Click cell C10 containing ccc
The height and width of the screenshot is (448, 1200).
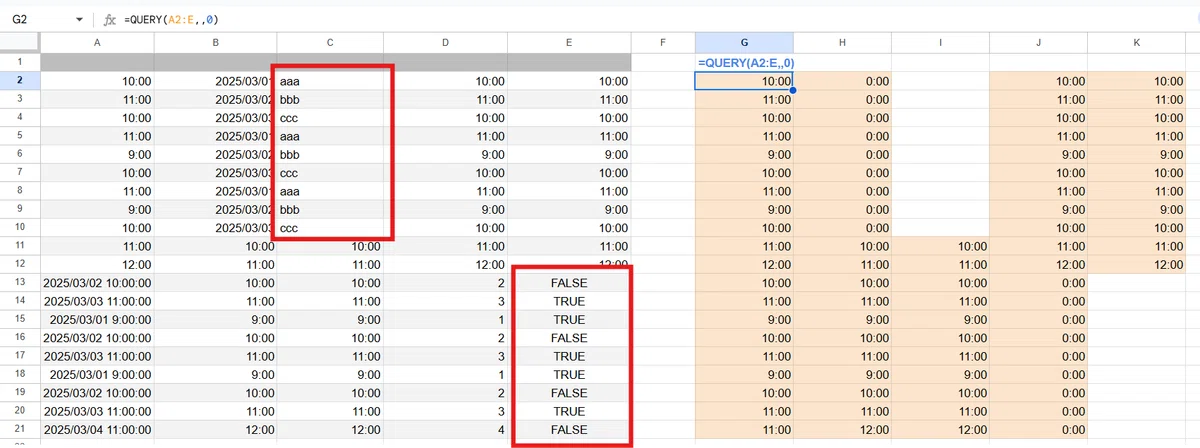(x=331, y=228)
